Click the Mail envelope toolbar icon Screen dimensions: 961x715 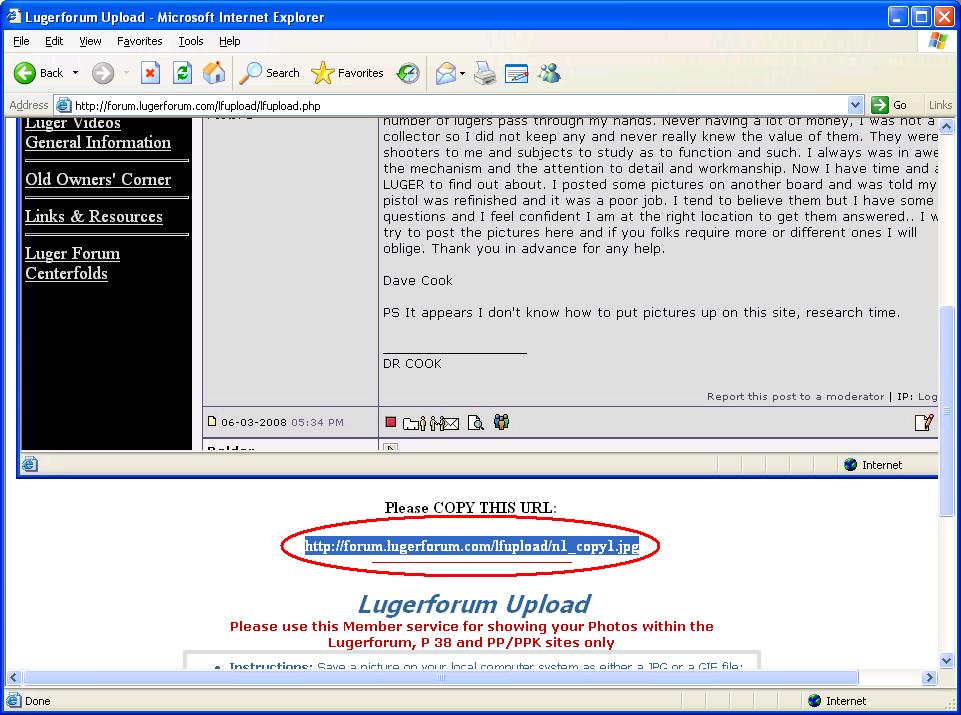coord(446,74)
